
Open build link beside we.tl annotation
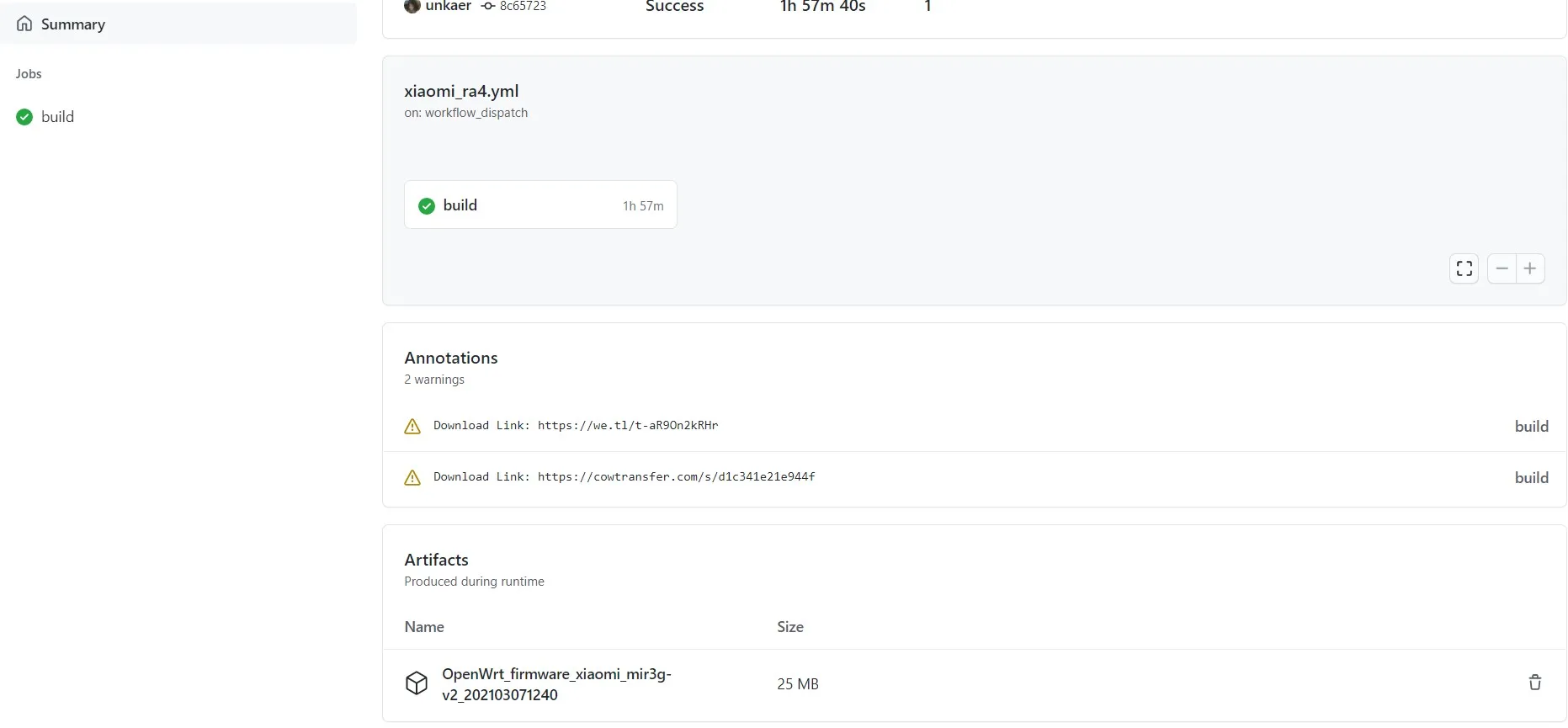tap(1531, 427)
